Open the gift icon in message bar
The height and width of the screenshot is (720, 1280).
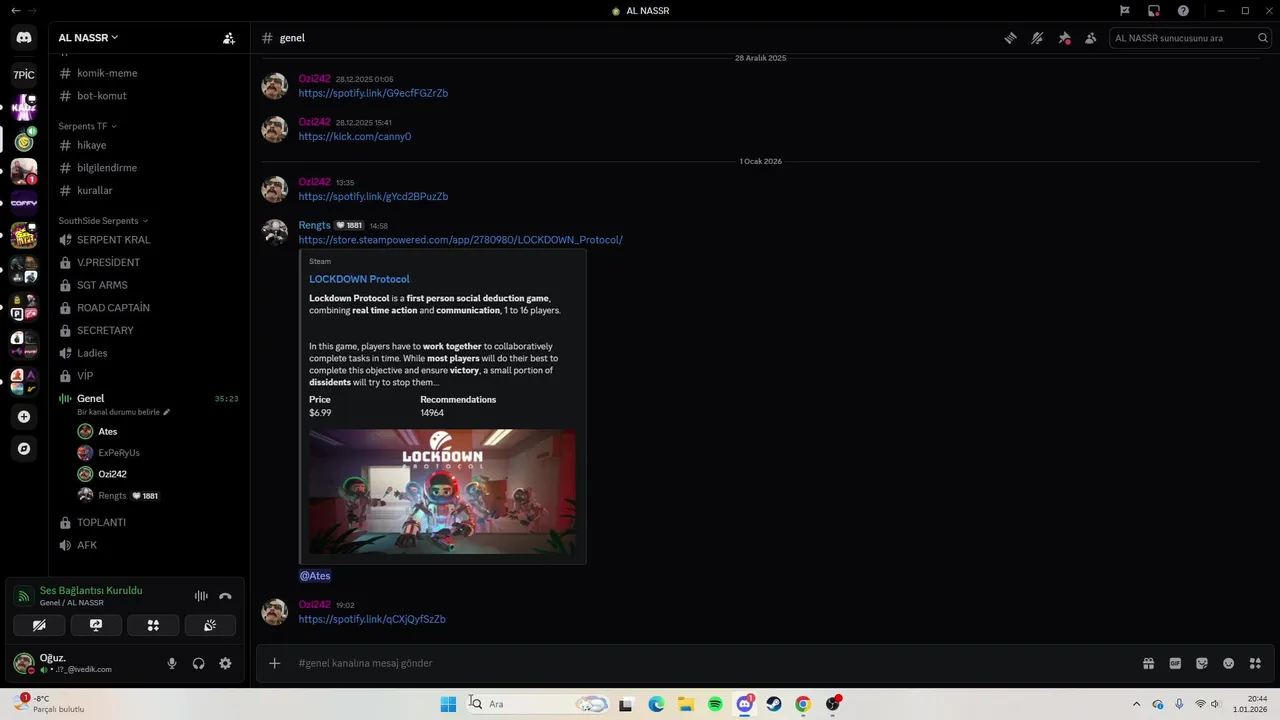1149,663
